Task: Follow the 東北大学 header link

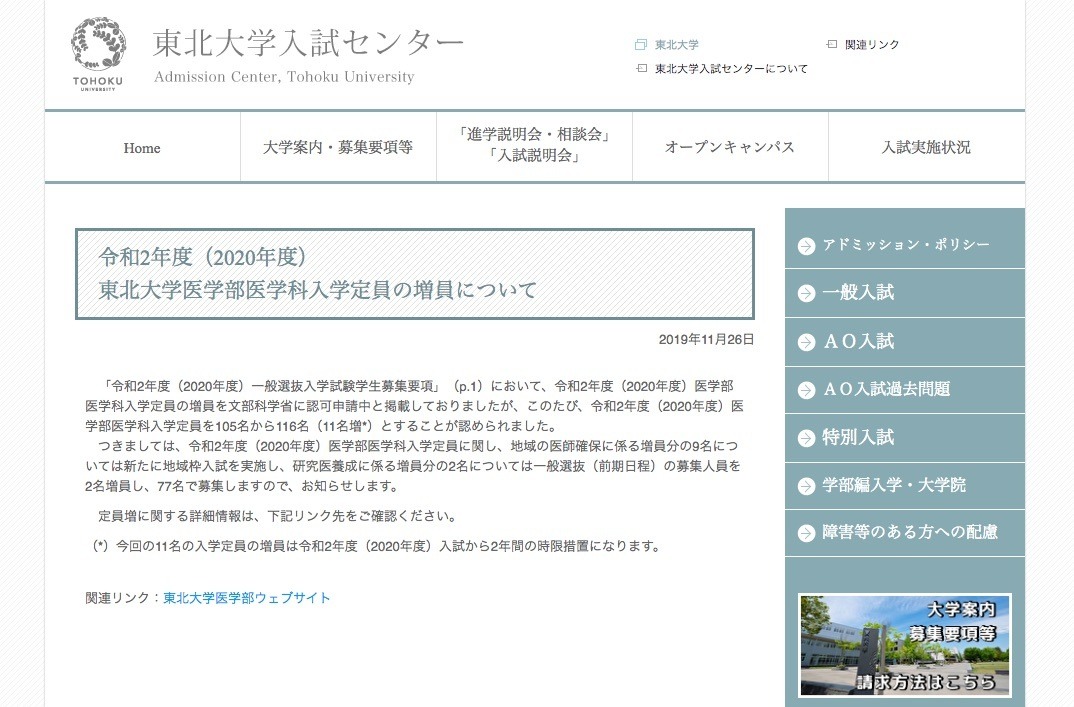Action: [677, 45]
